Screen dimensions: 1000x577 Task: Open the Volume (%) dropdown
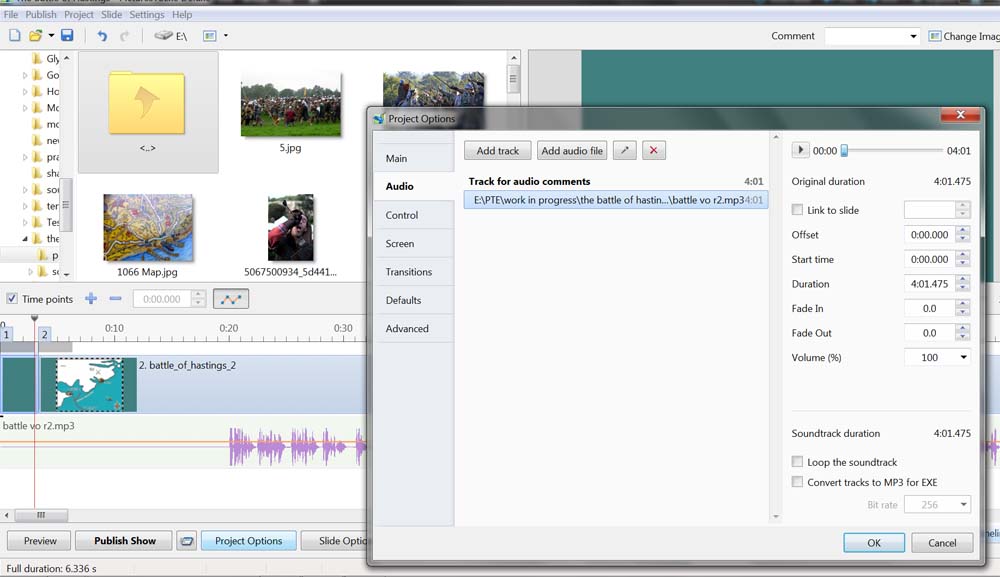point(963,357)
